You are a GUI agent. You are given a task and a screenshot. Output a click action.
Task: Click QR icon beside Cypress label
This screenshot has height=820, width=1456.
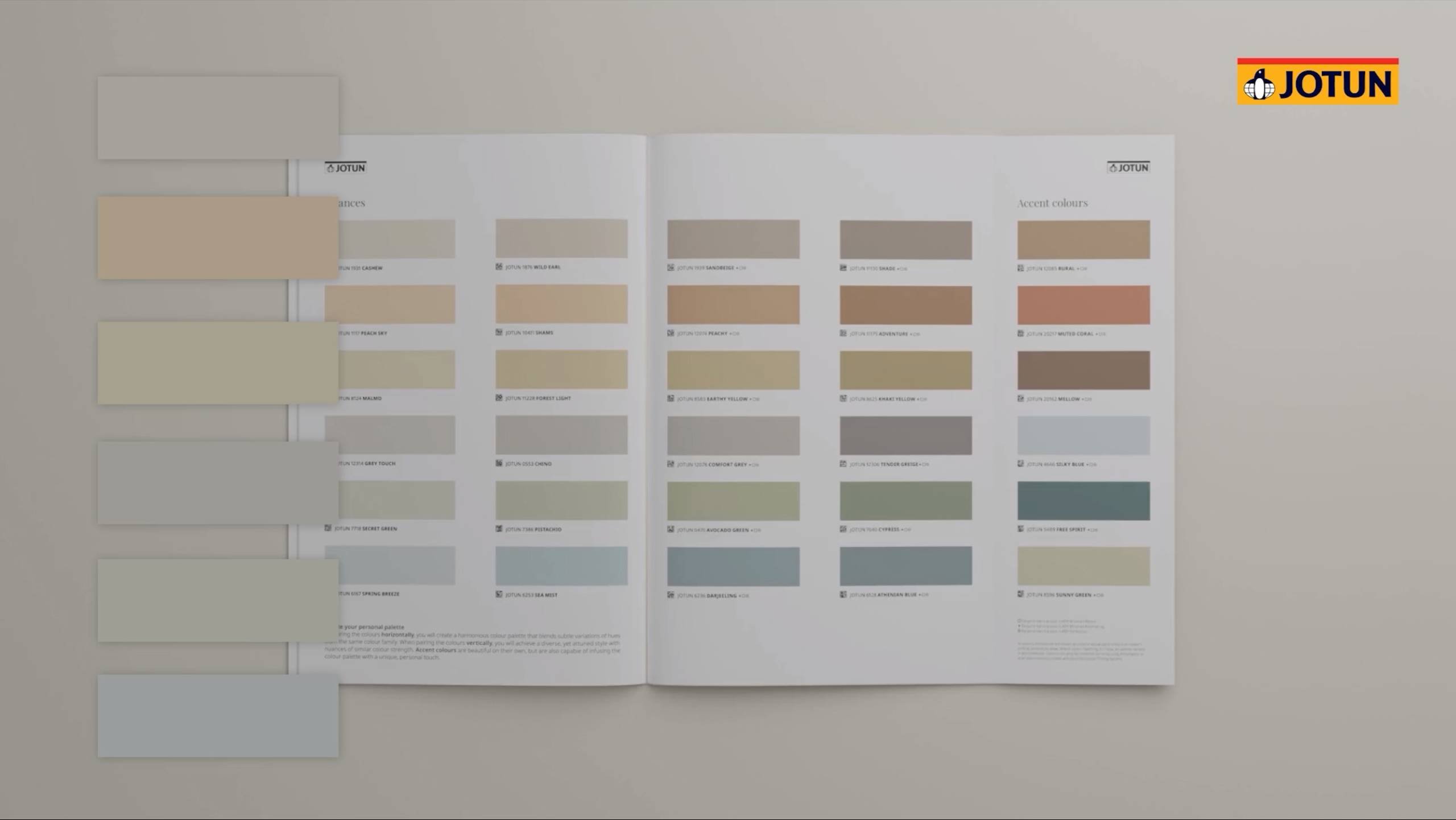coord(843,529)
